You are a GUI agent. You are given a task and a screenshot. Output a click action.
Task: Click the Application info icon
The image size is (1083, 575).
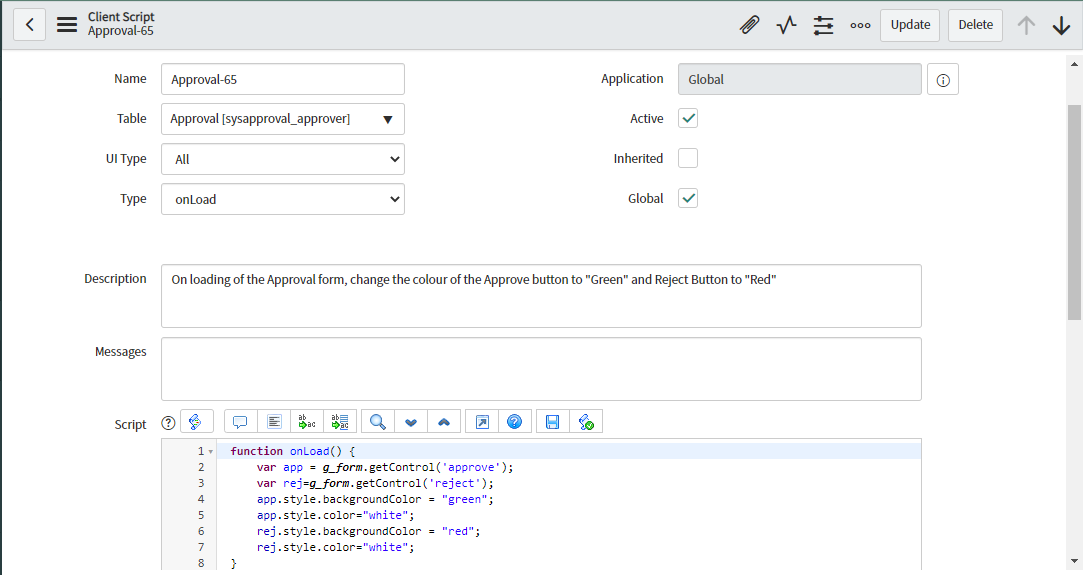tap(942, 79)
